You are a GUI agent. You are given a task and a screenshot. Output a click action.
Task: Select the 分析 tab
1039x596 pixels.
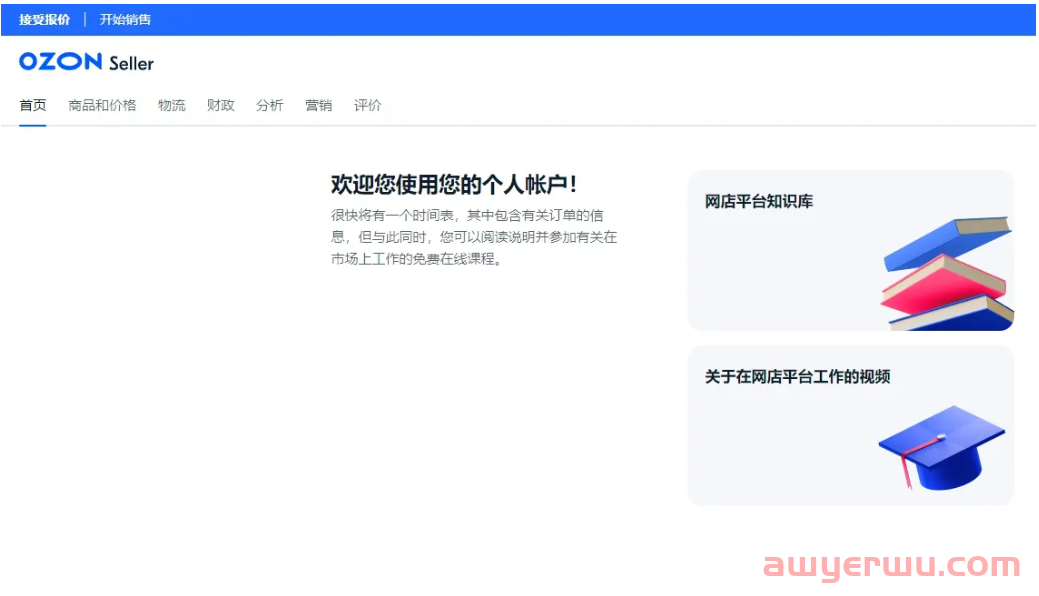(269, 105)
